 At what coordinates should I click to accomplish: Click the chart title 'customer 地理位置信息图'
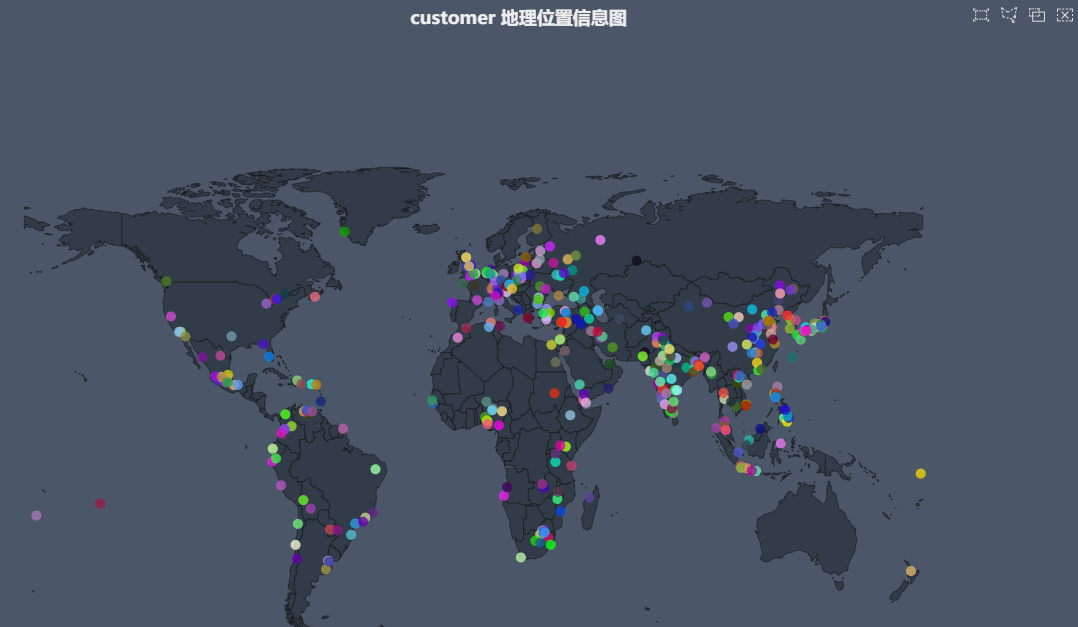pos(518,18)
